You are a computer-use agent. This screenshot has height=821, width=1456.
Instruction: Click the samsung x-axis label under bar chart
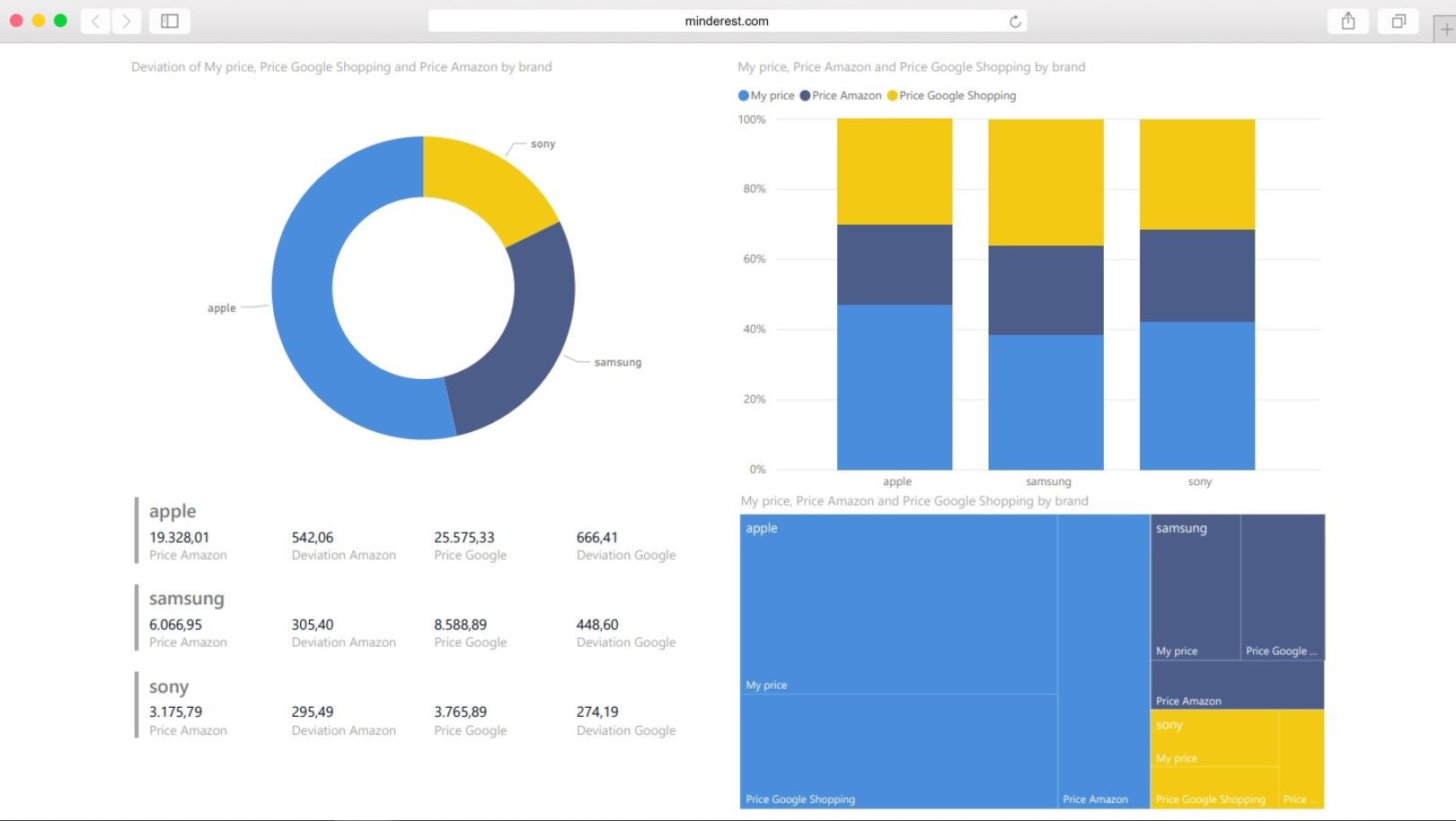click(x=1048, y=481)
